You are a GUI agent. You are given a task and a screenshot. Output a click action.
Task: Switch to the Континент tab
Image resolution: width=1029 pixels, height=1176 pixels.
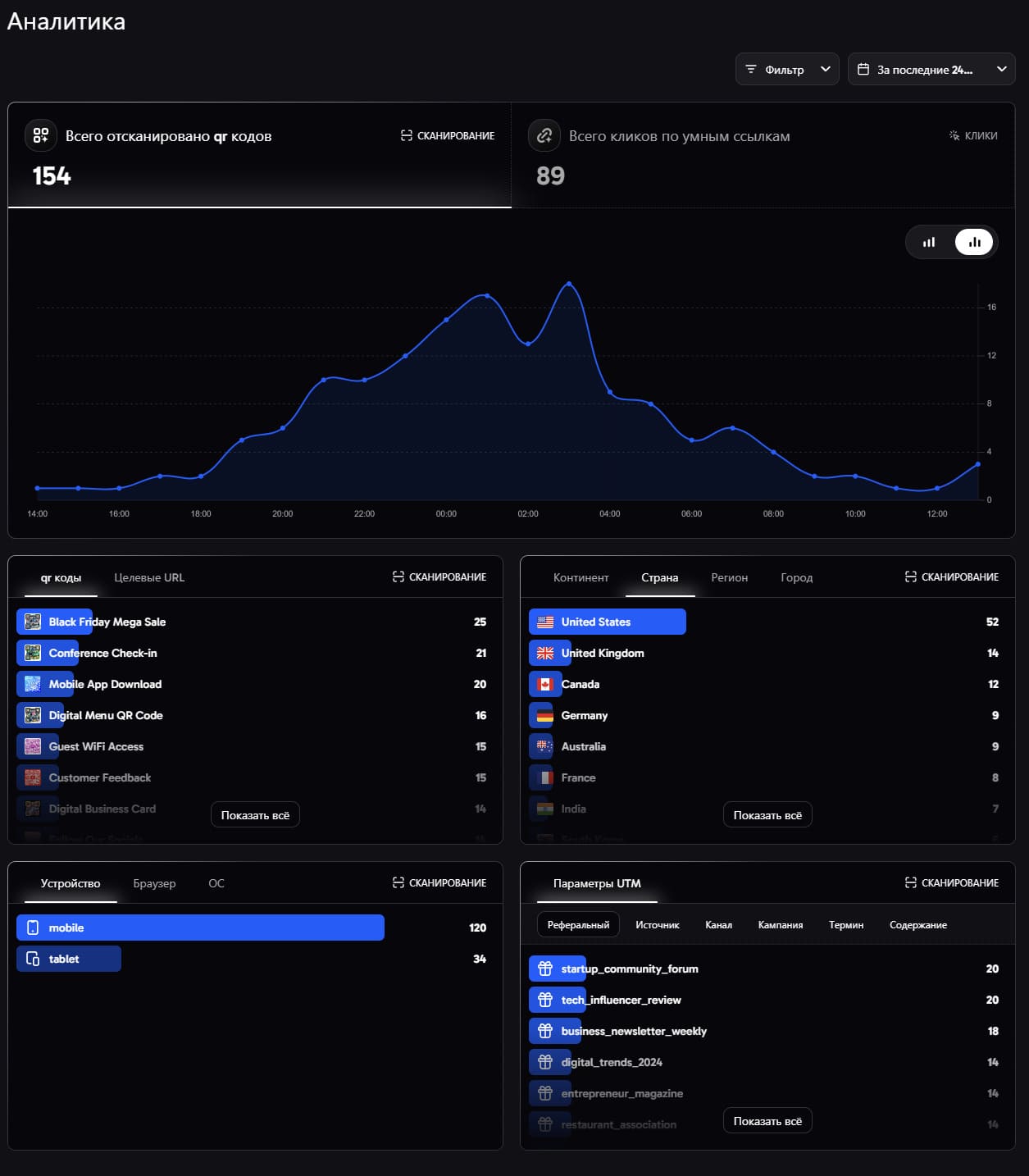pos(581,577)
